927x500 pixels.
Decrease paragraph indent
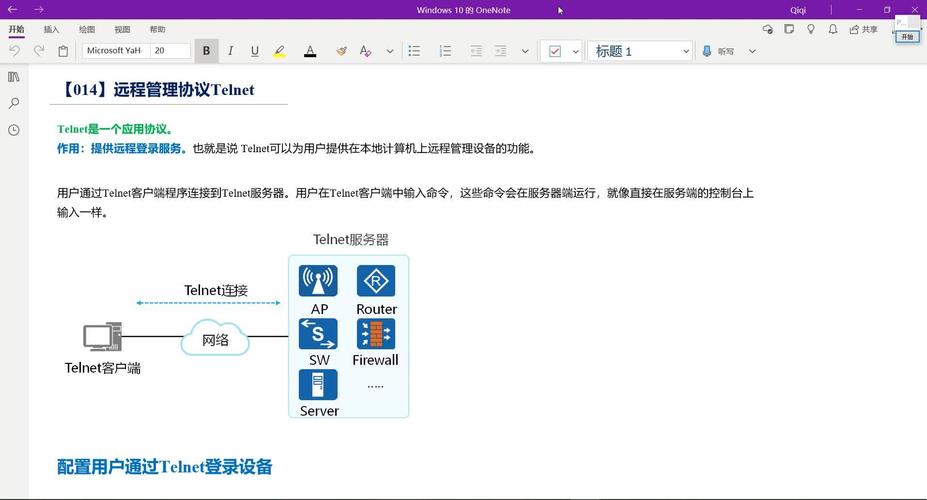pyautogui.click(x=476, y=51)
